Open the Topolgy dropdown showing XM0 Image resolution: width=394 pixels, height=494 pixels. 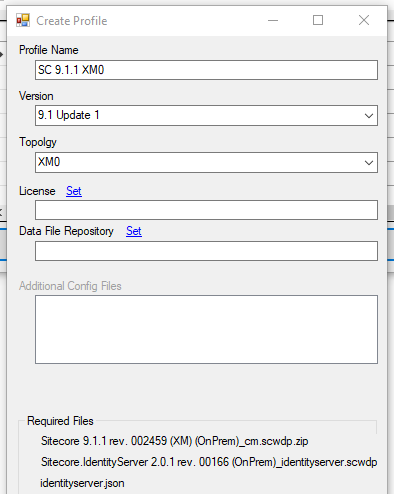pos(206,163)
